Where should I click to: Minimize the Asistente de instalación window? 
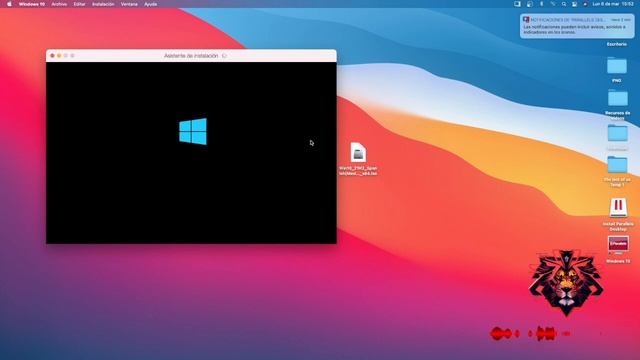59,56
